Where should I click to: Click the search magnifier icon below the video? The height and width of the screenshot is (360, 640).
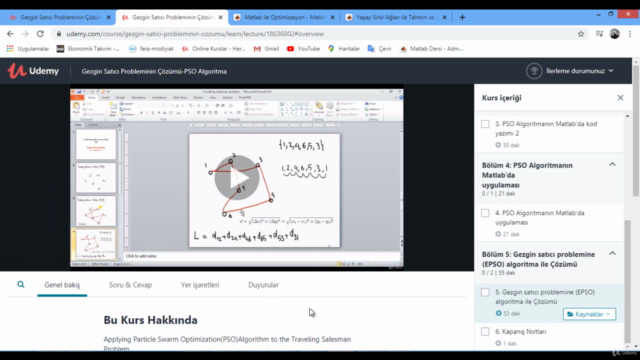20,284
